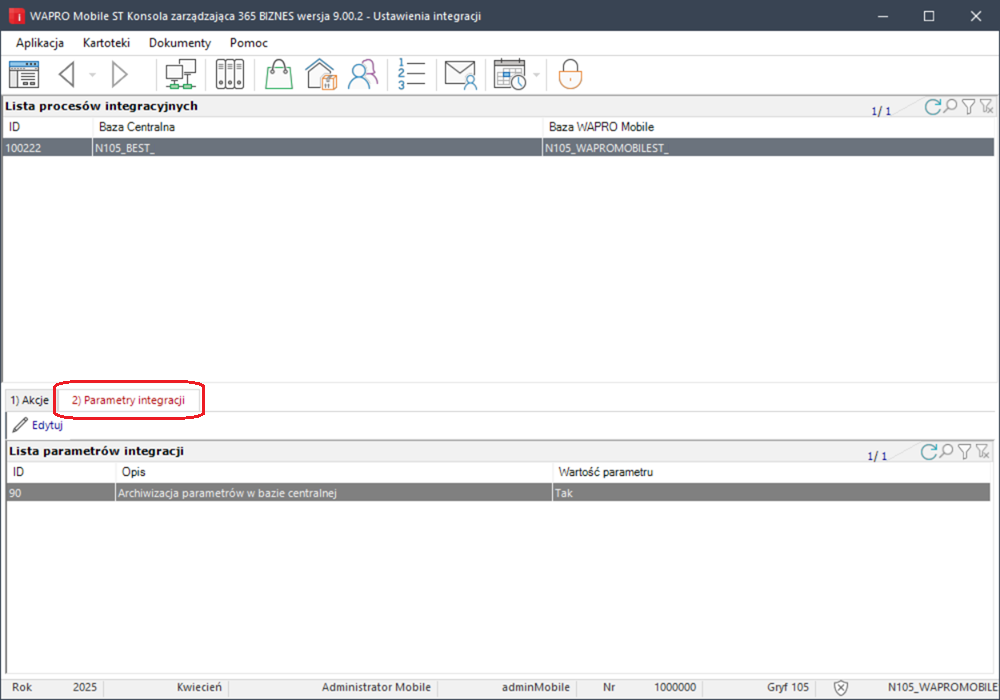
Task: Sort by the Baza WAPRO Mobile column header
Action: (768, 127)
